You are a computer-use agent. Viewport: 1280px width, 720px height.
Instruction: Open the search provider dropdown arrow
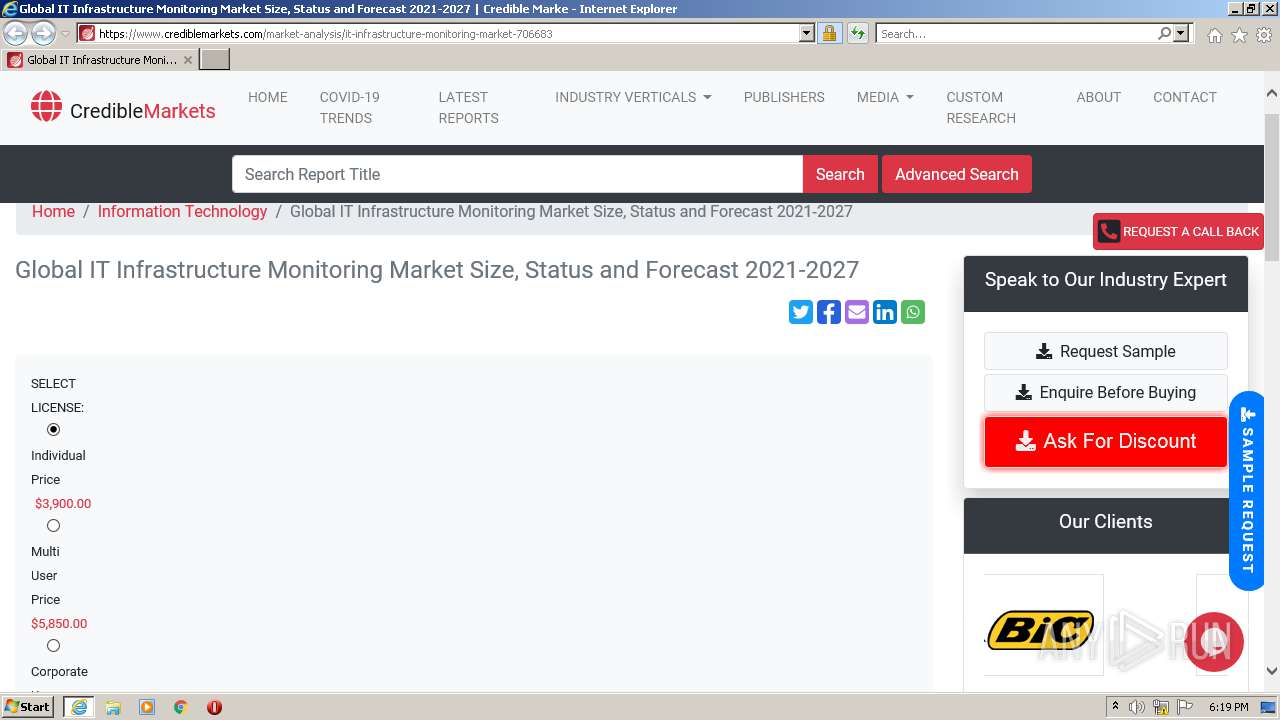click(1181, 33)
